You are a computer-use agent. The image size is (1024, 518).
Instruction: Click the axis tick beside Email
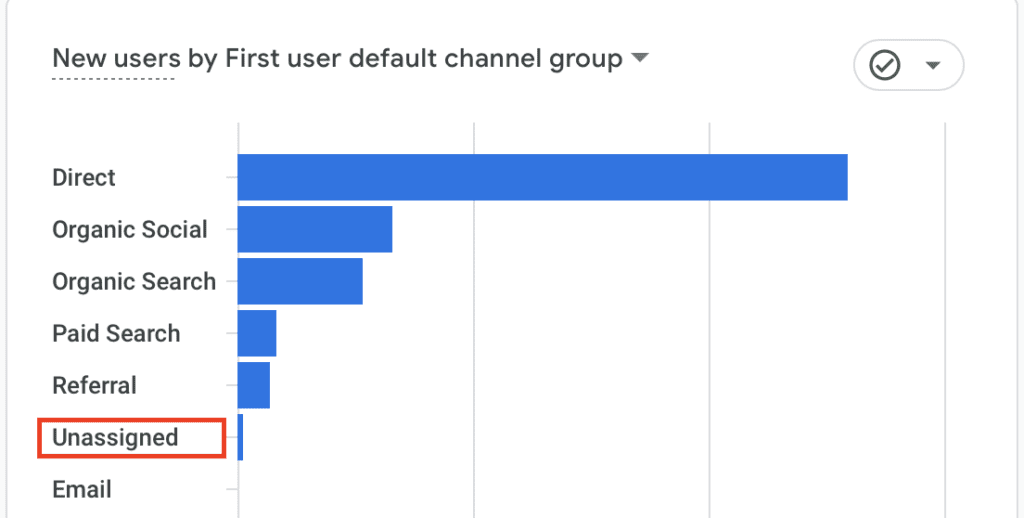click(x=232, y=490)
